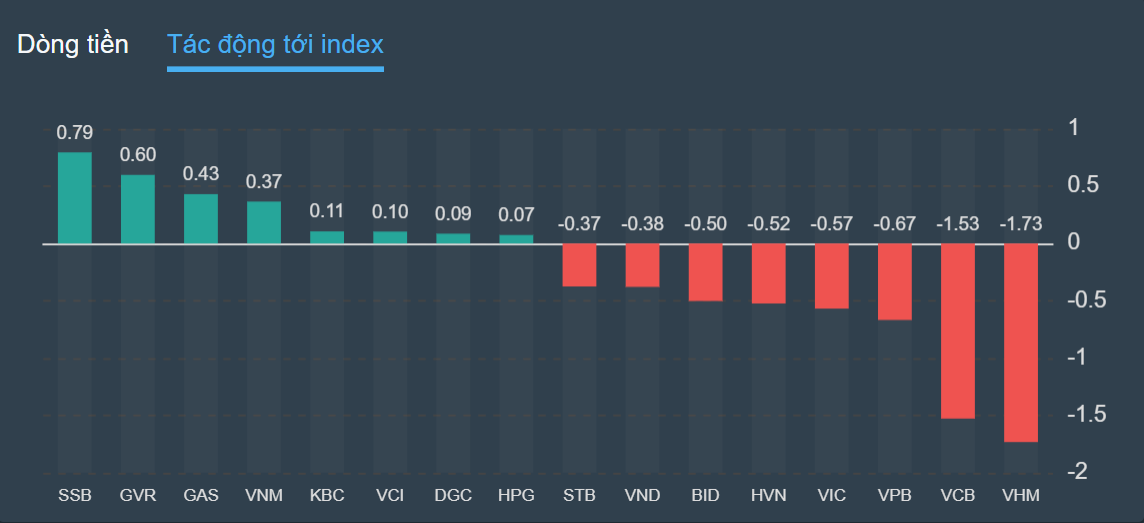This screenshot has height=523, width=1144.
Task: Click the red VIC bar
Action: point(832,276)
